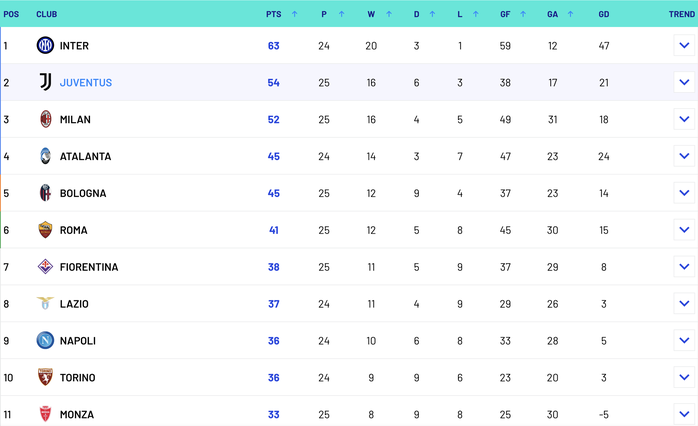The height and width of the screenshot is (426, 698).
Task: Sort table by D (draws) arrow
Action: pos(432,14)
